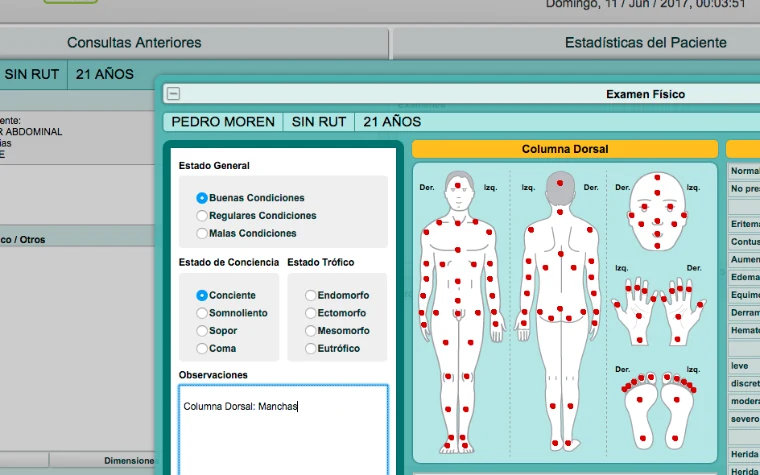760x475 pixels.
Task: Collapse the Examen Físico panel with minus icon
Action: (x=174, y=94)
